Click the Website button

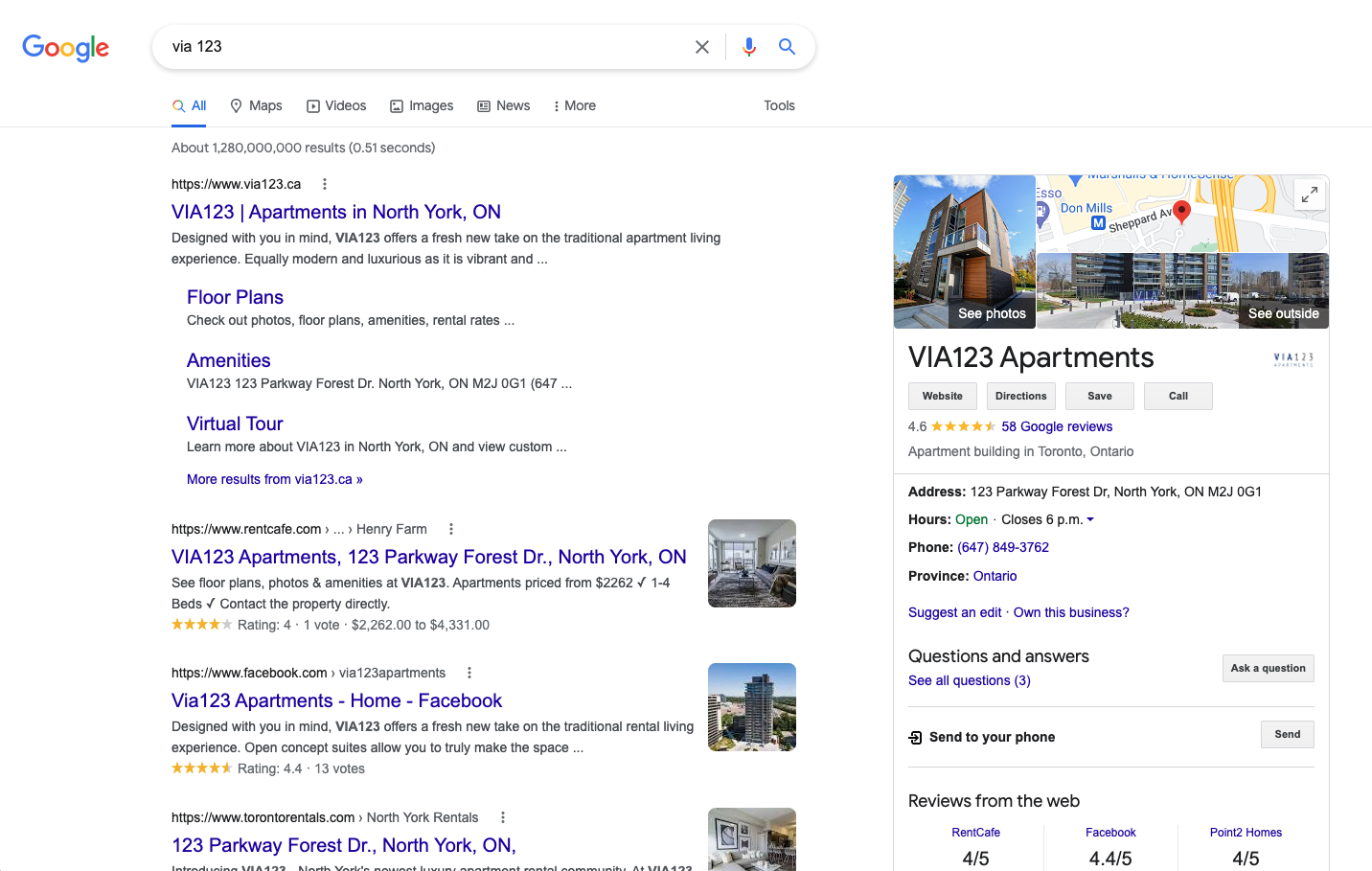pyautogui.click(x=943, y=396)
